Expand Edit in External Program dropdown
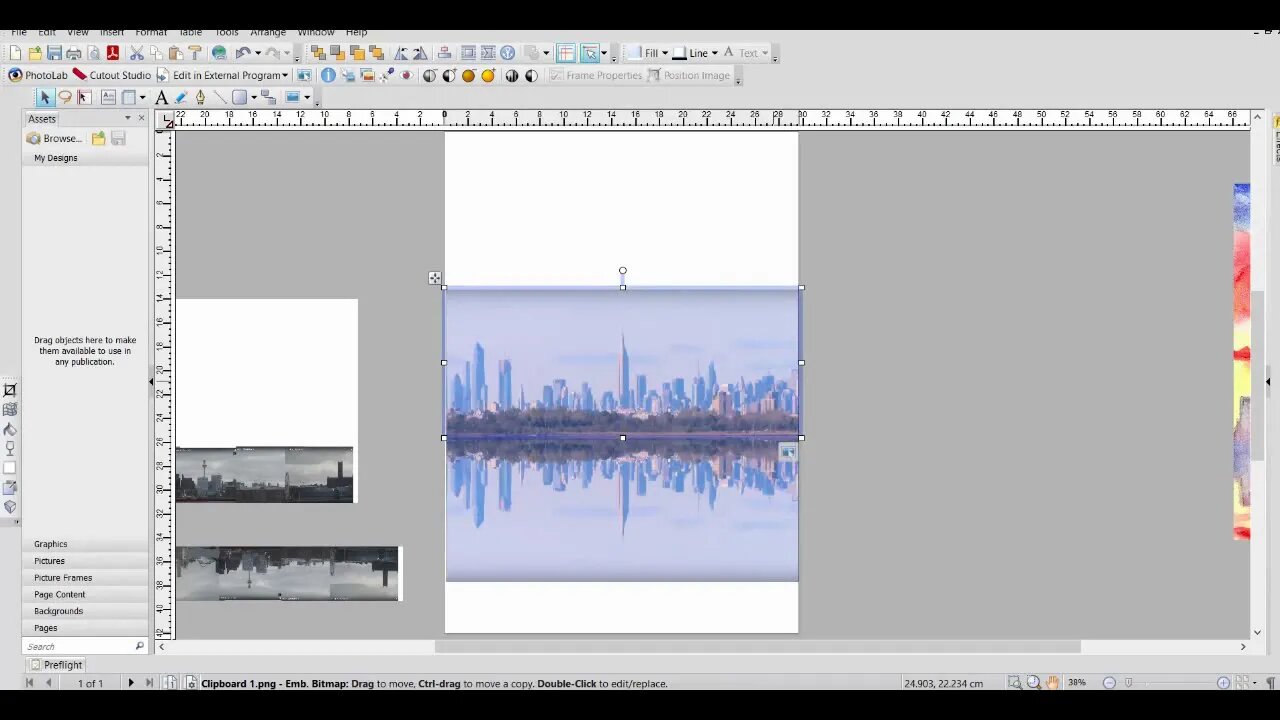This screenshot has height=720, width=1280. (285, 75)
